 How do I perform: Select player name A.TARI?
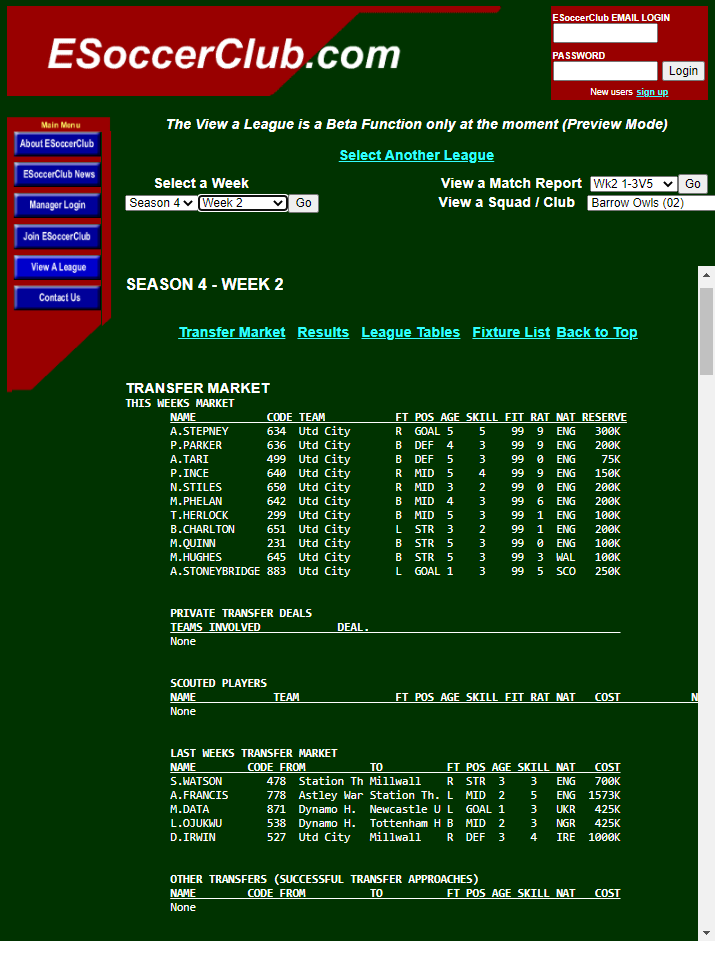[x=189, y=460]
